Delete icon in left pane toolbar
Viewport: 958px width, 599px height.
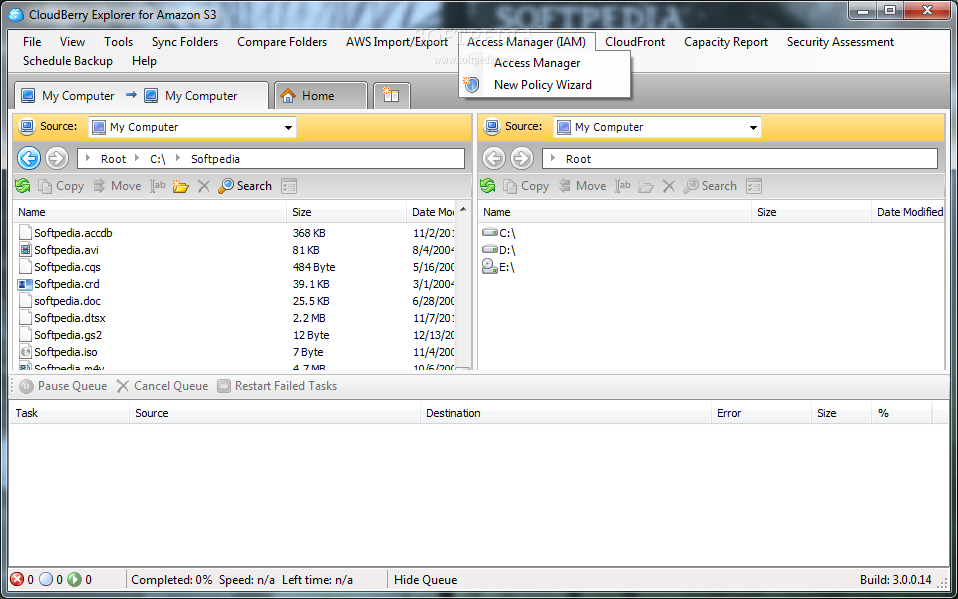(204, 186)
